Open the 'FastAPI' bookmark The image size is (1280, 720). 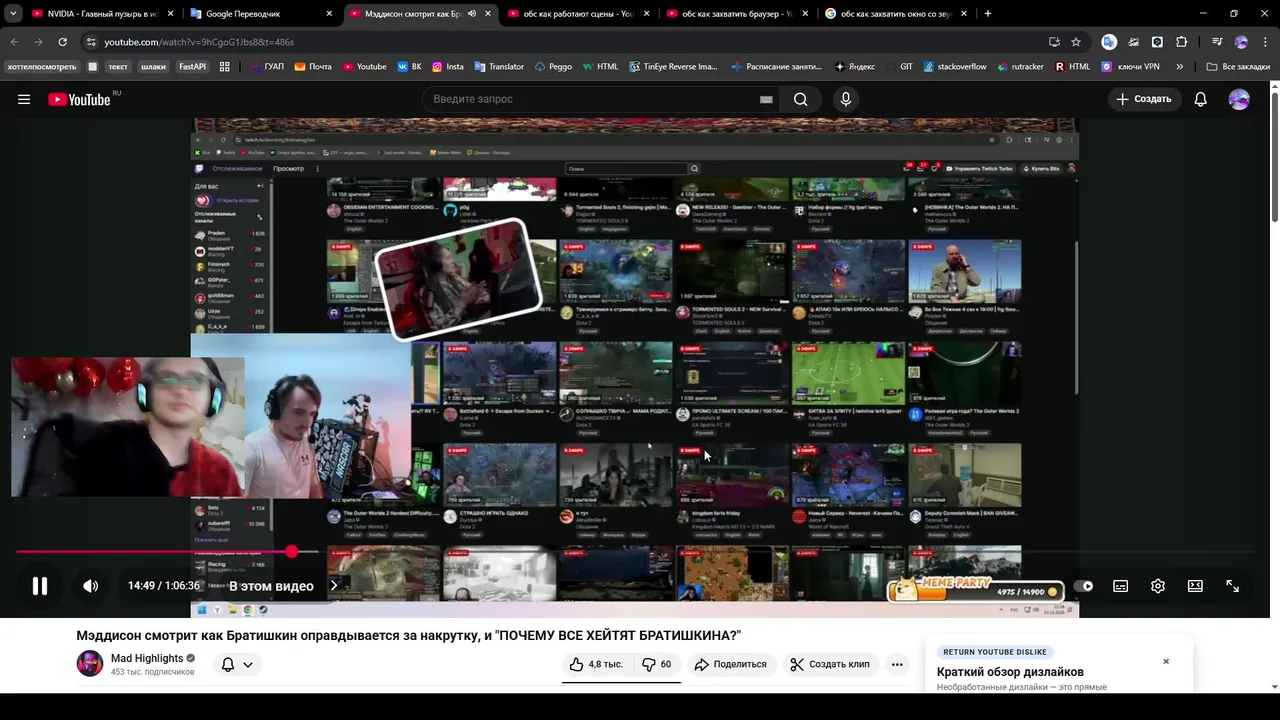coord(192,67)
